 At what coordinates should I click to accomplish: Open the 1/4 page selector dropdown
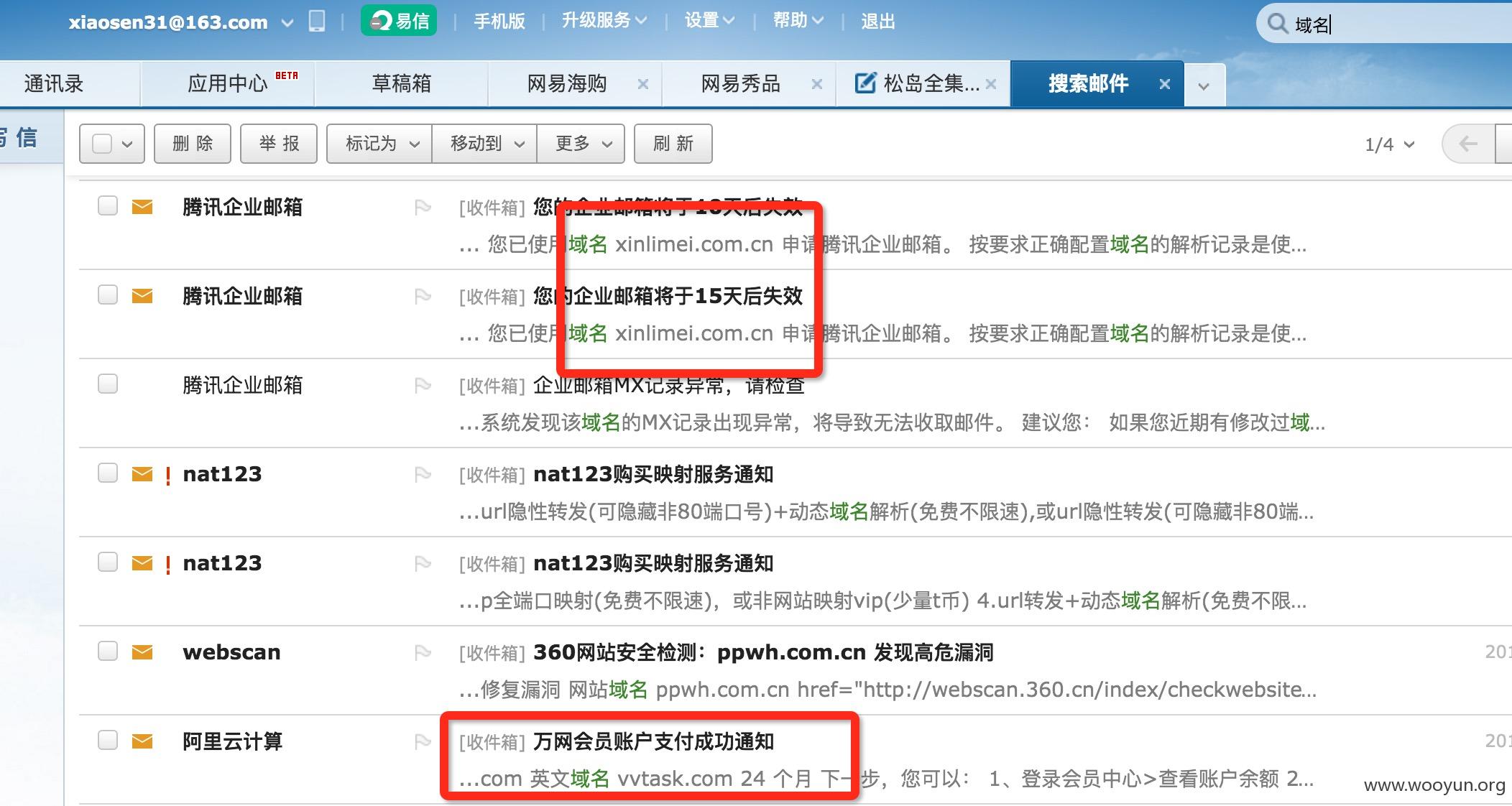pos(1389,144)
